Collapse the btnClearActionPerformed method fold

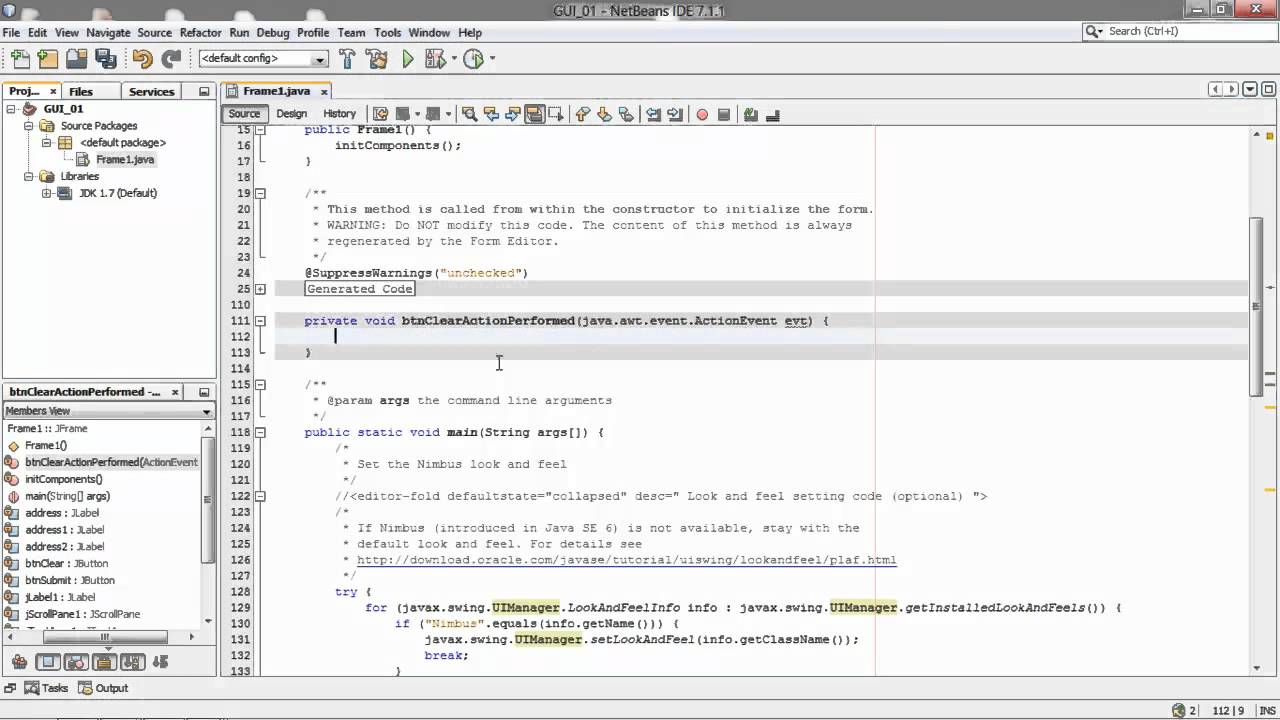click(260, 321)
